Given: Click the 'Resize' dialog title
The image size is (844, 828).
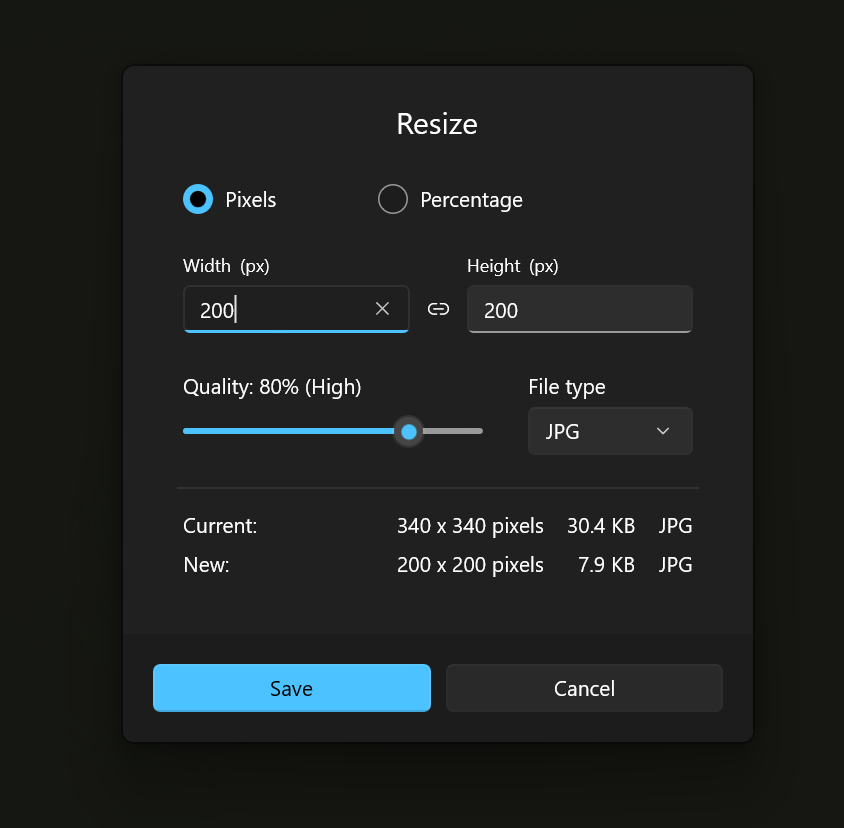Looking at the screenshot, I should (437, 124).
